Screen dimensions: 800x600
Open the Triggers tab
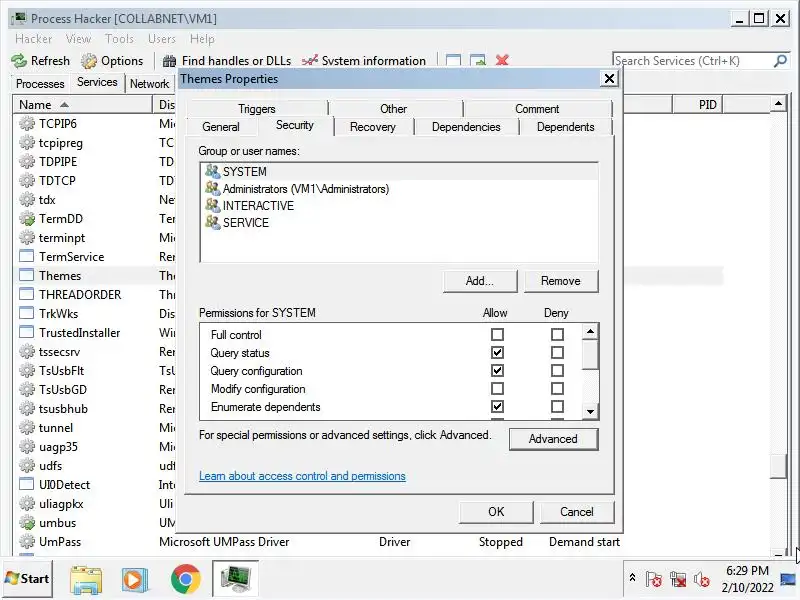pos(257,109)
